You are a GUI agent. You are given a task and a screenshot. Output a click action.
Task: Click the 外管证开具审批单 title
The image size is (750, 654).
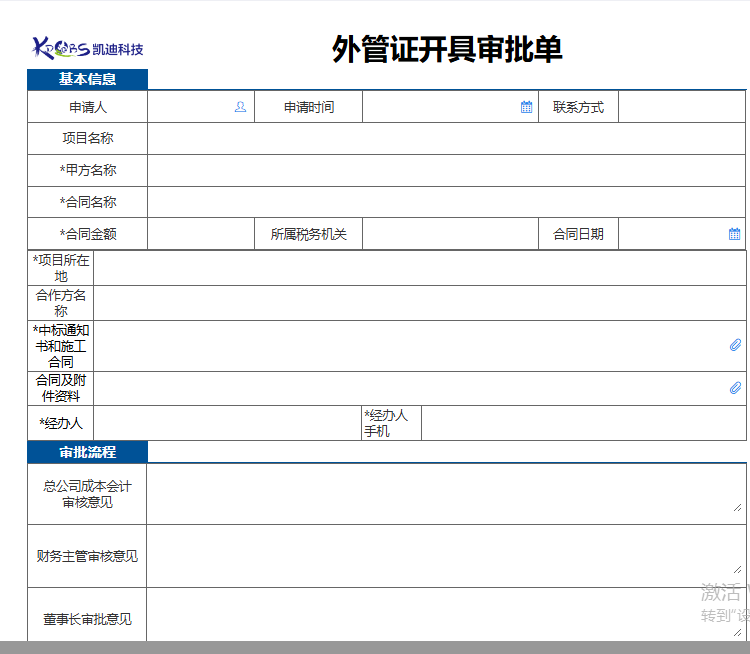pyautogui.click(x=447, y=49)
